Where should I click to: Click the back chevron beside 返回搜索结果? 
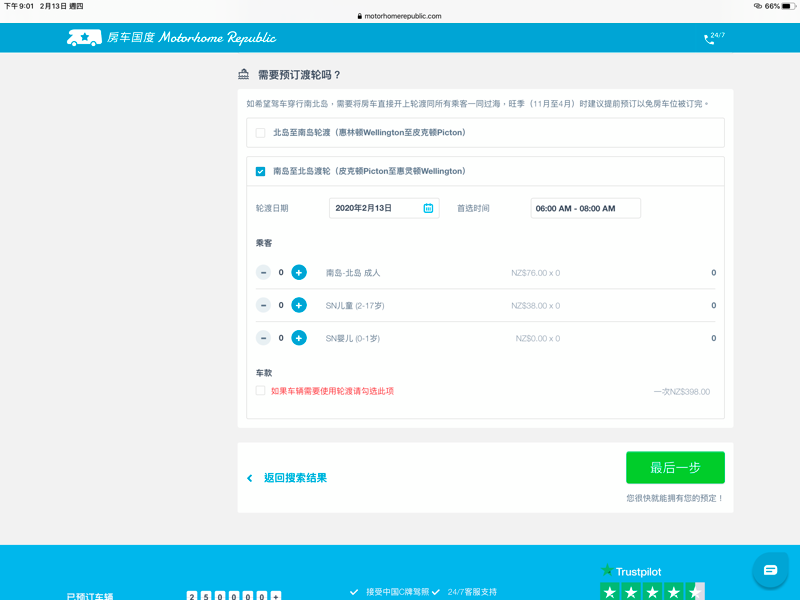(x=250, y=478)
